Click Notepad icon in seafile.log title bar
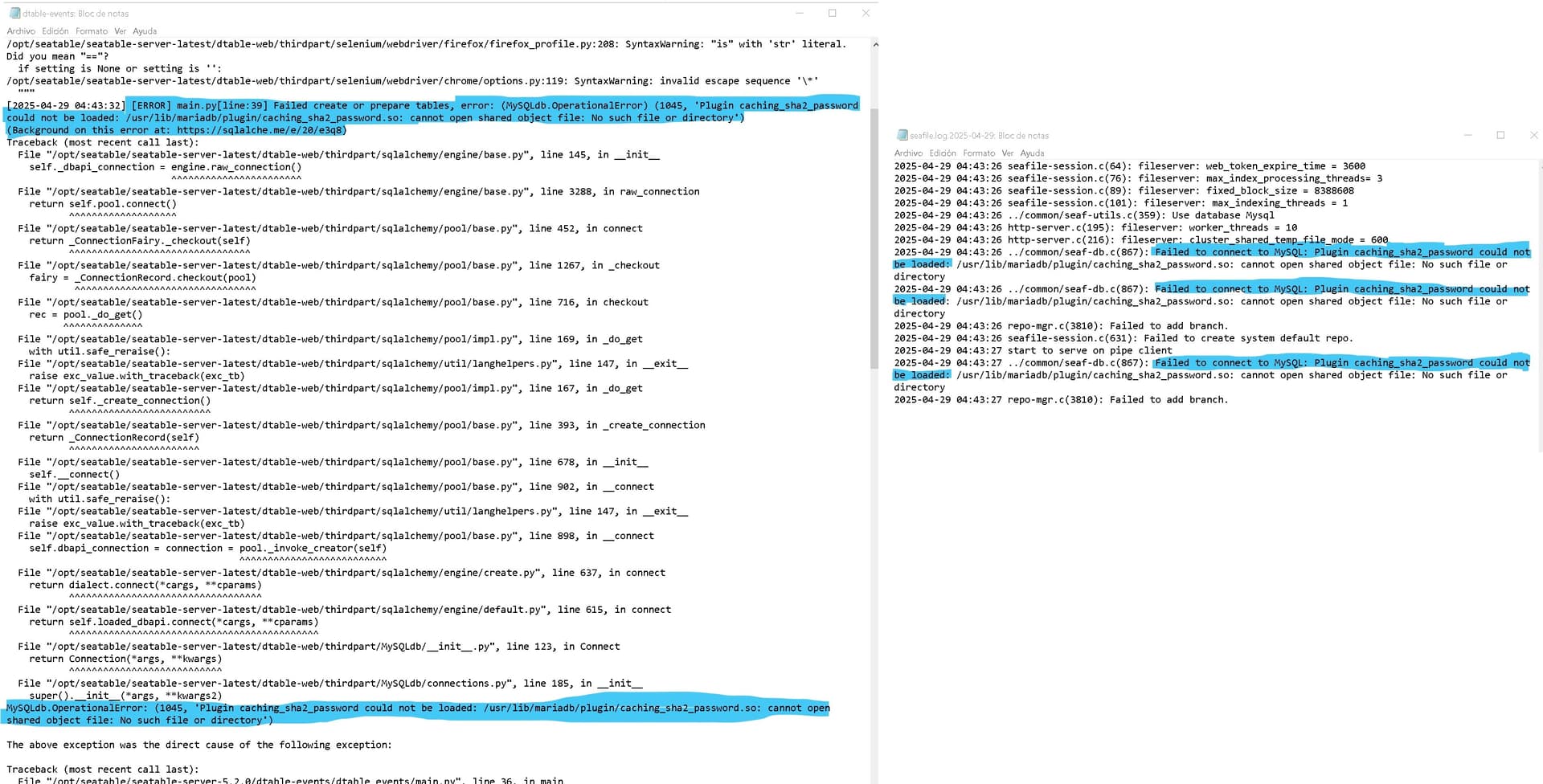Viewport: 1543px width, 784px height. [x=902, y=136]
